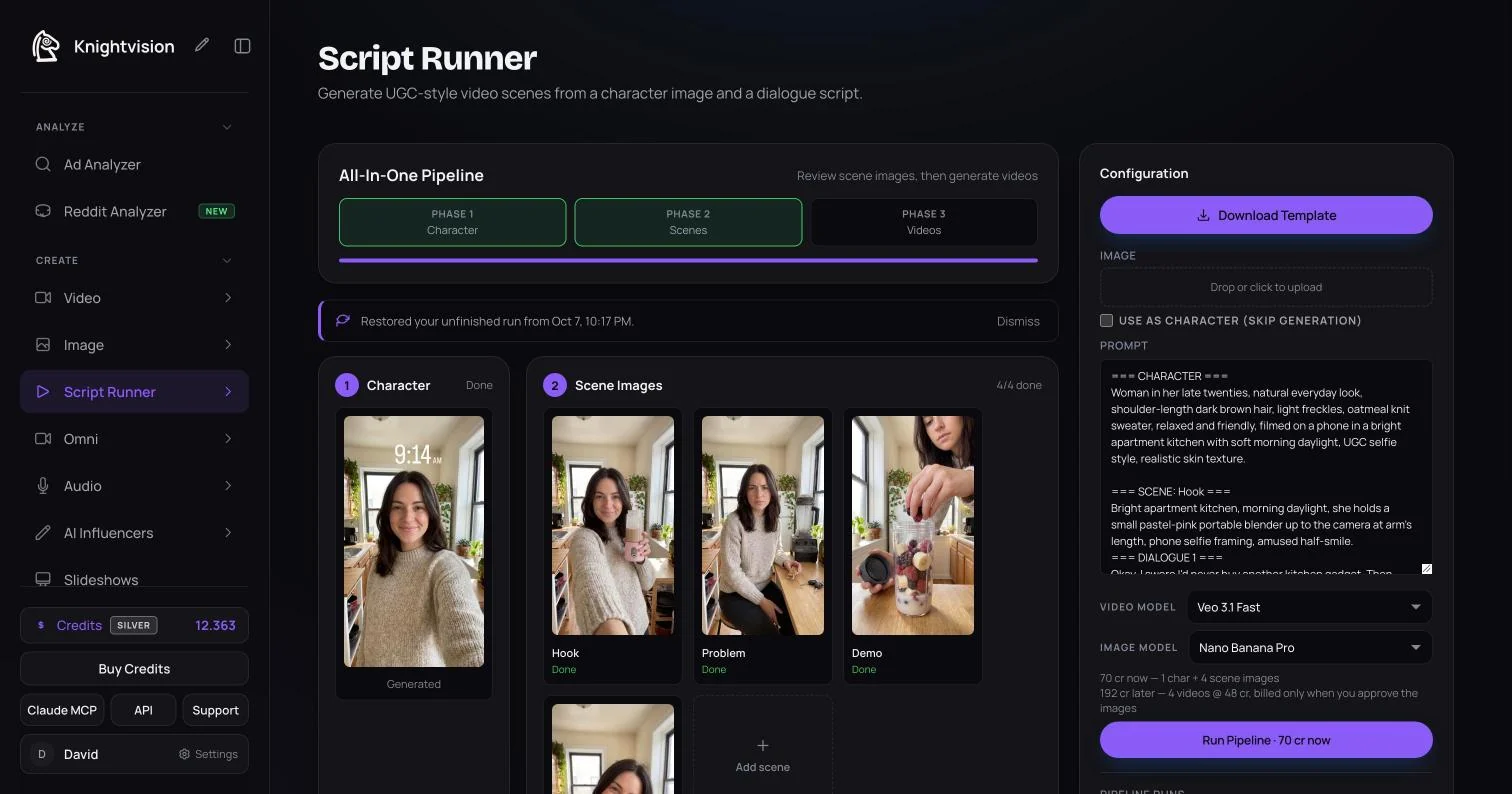This screenshot has height=794, width=1512.
Task: Expand the Video submenu chevron
Action: (x=228, y=298)
